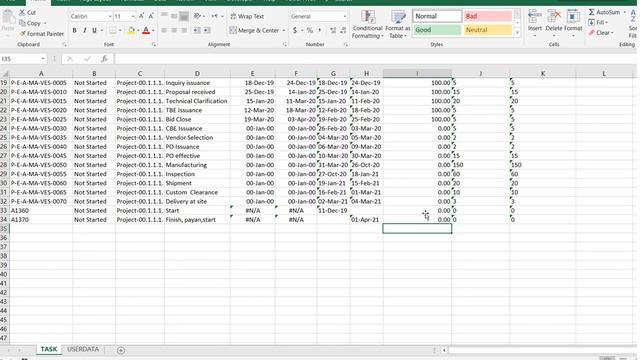
Task: Expand the Merge & Center dropdown arrow
Action: (284, 31)
